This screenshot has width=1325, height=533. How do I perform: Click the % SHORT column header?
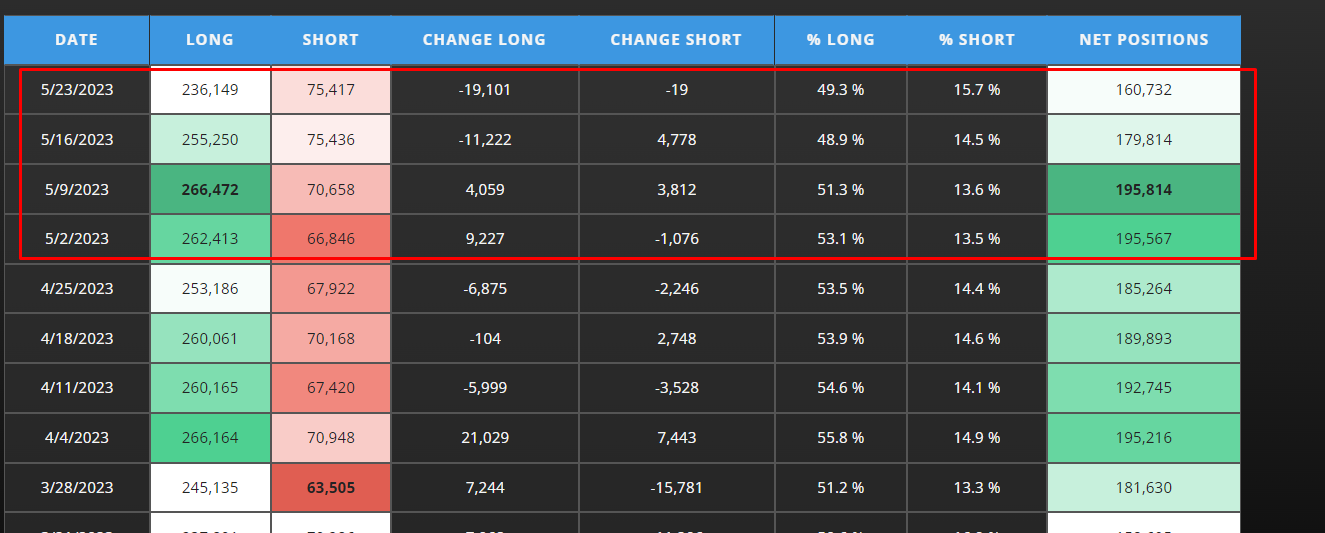[977, 40]
